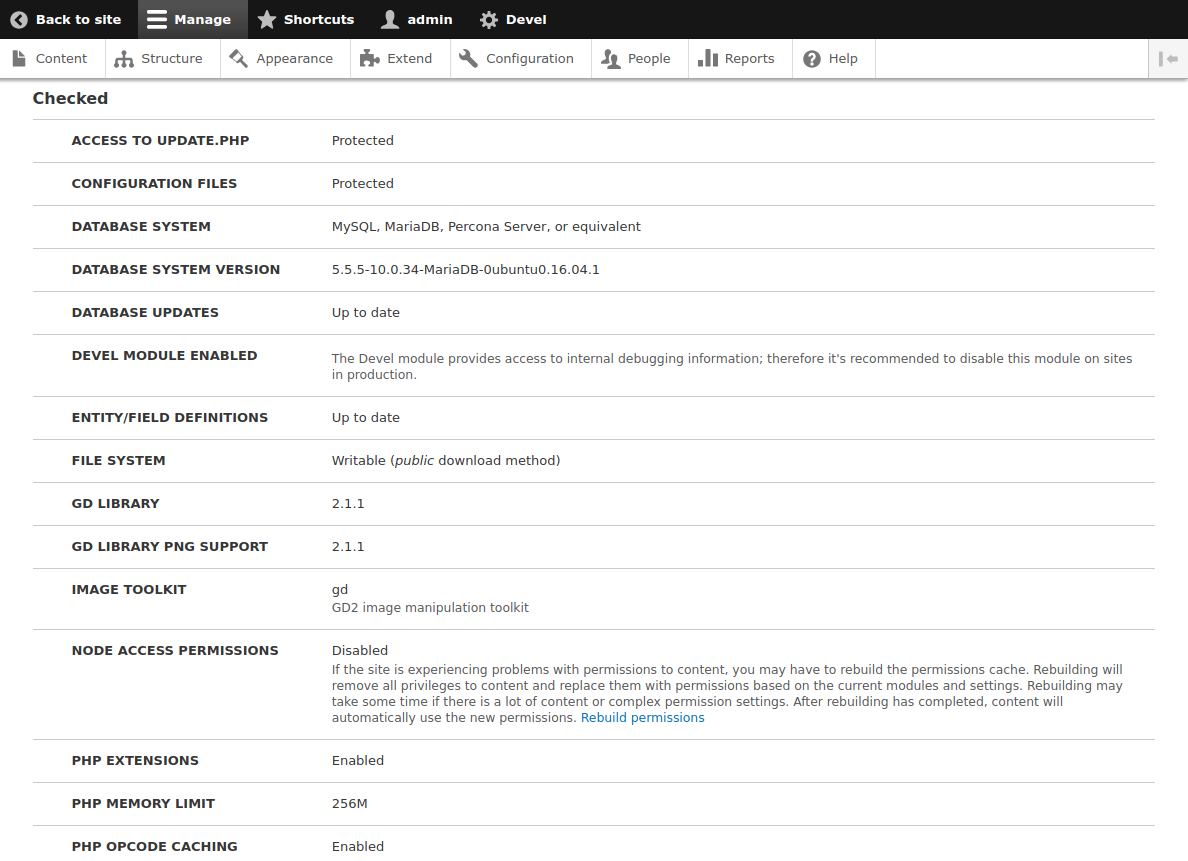Click the IMAGE TOOLKIT row label
1188x861 pixels.
tap(129, 590)
